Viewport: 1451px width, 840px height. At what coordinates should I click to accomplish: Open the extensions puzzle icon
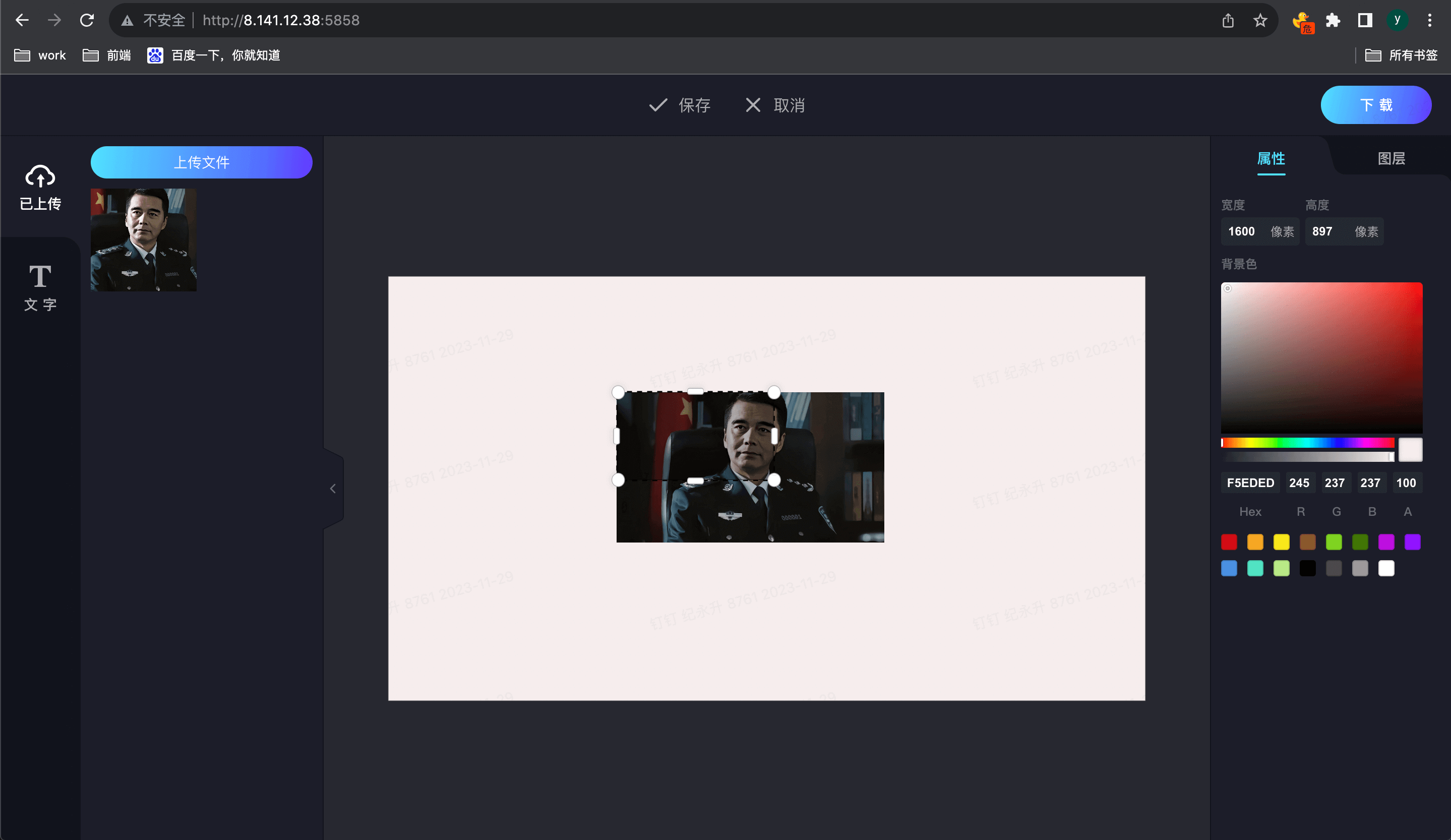1333,20
